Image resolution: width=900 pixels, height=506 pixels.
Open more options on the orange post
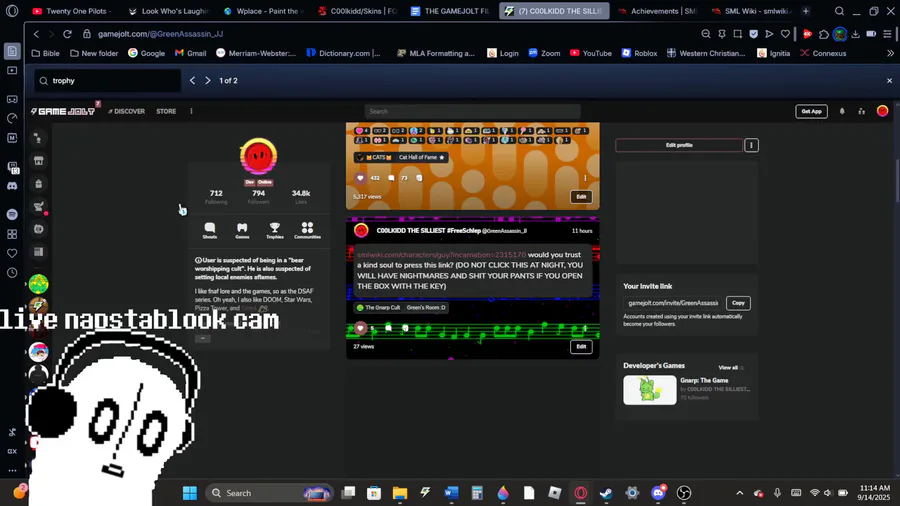(x=585, y=178)
